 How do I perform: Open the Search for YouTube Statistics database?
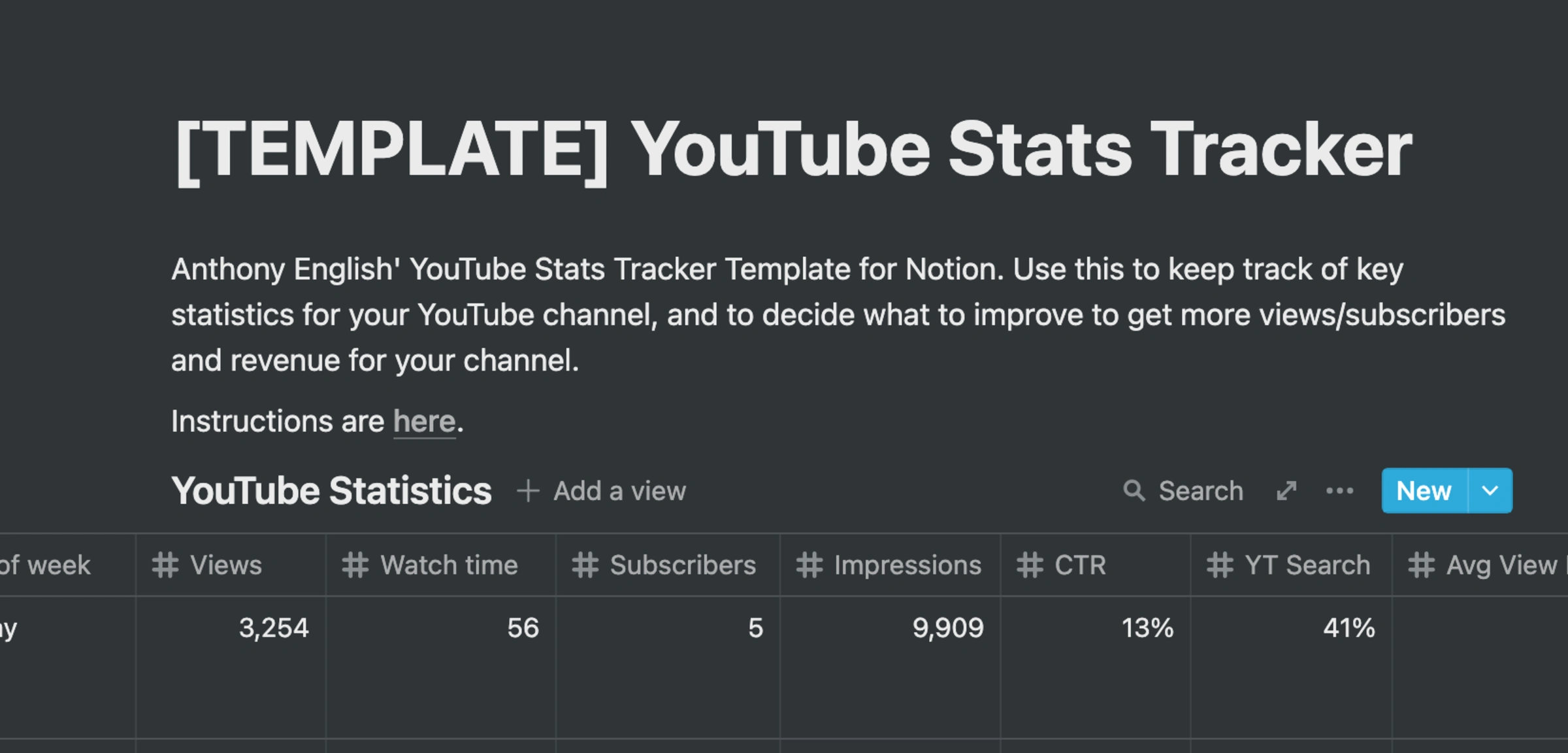[1184, 491]
